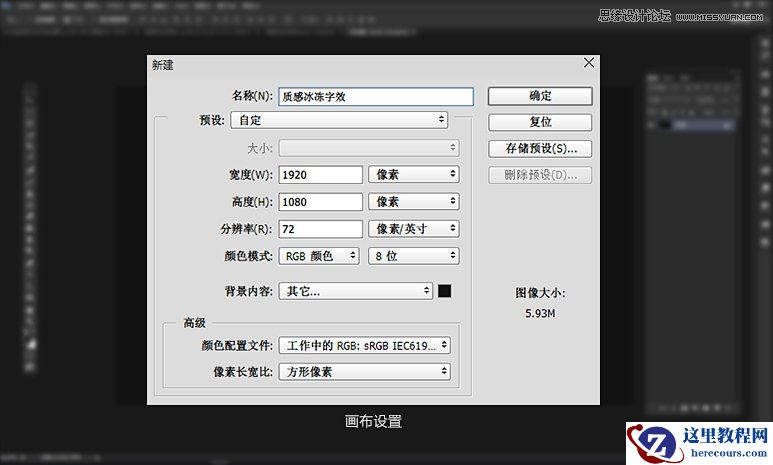This screenshot has width=773, height=465.
Task: Click the 复位 button
Action: pos(540,122)
